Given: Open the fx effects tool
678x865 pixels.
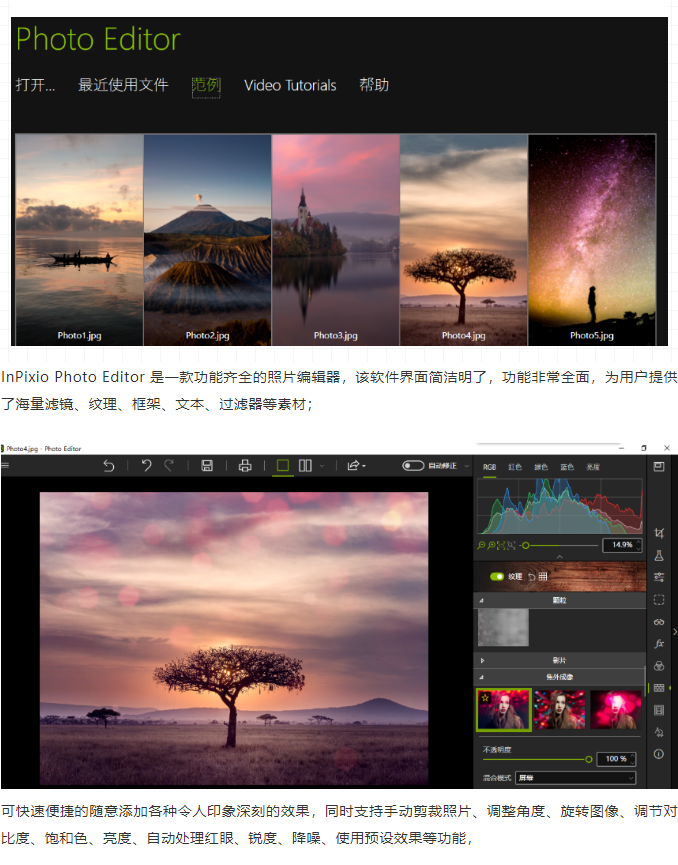Looking at the screenshot, I should pos(659,644).
